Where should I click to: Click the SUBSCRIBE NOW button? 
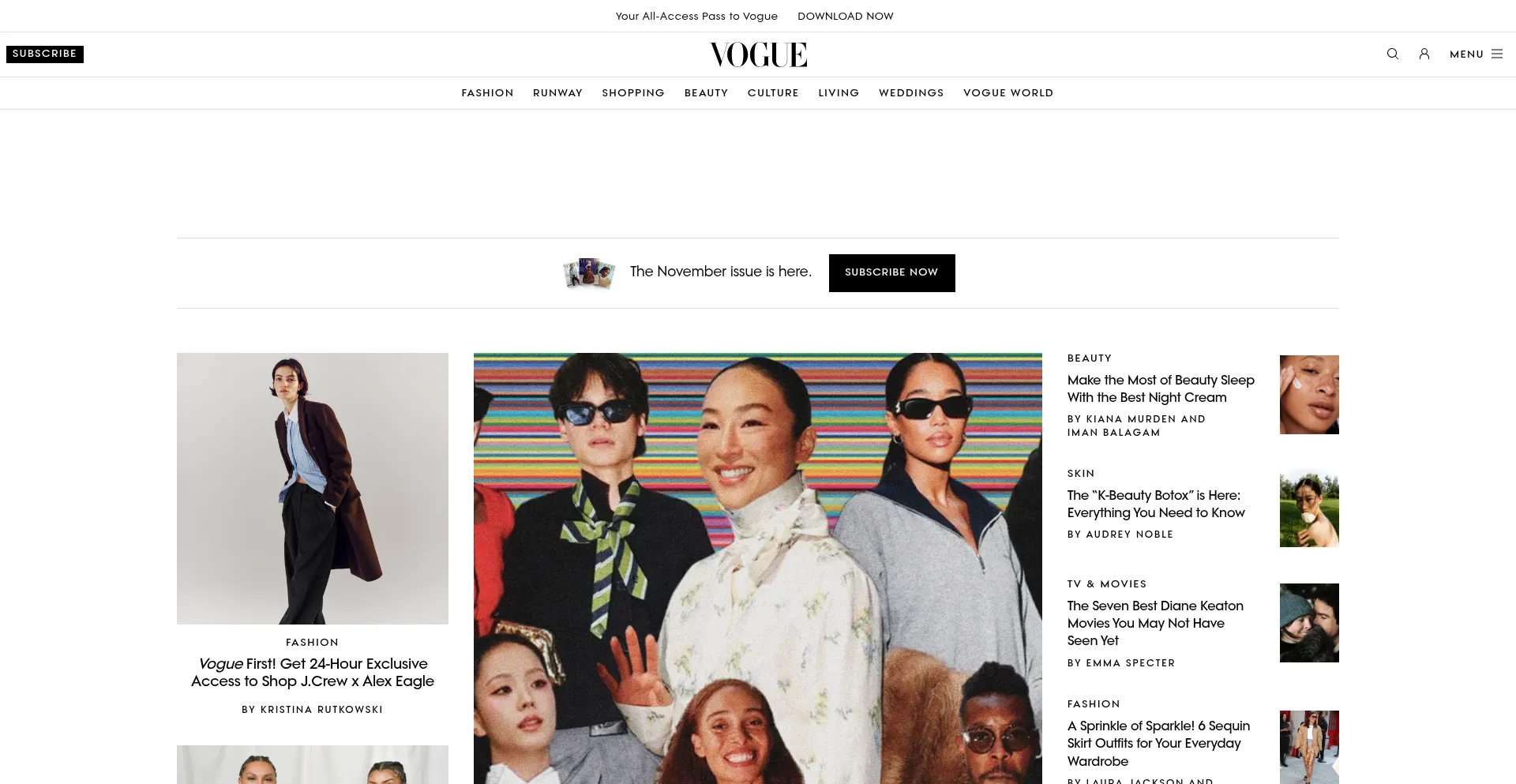tap(891, 273)
